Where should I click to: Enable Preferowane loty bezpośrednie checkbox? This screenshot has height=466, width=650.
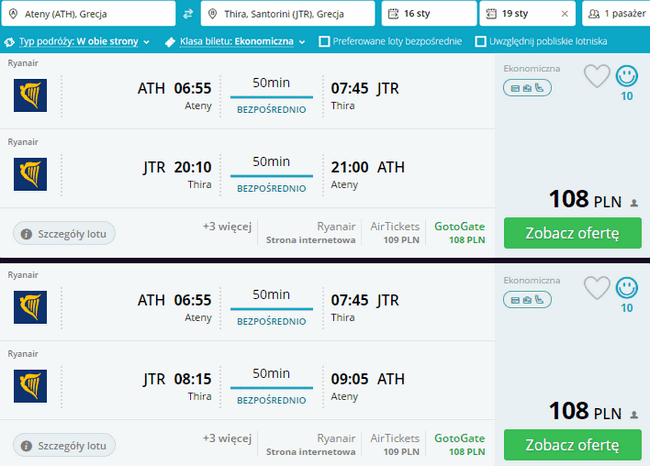coord(324,41)
